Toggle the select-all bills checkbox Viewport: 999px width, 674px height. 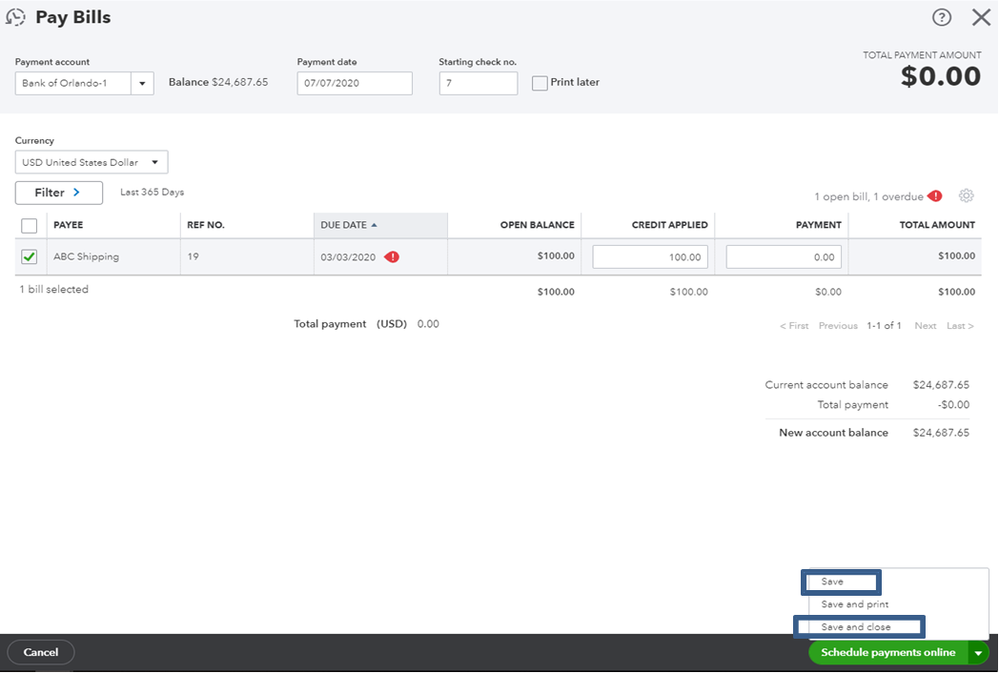[x=28, y=225]
